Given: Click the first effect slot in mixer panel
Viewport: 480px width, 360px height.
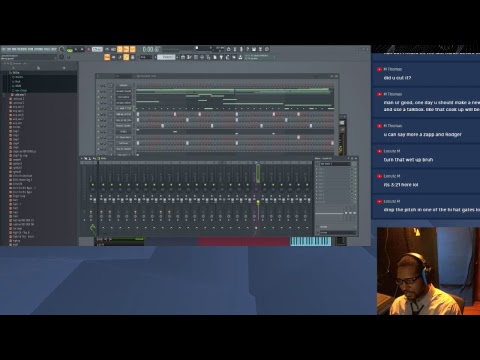Looking at the screenshot, I should coord(334,169).
